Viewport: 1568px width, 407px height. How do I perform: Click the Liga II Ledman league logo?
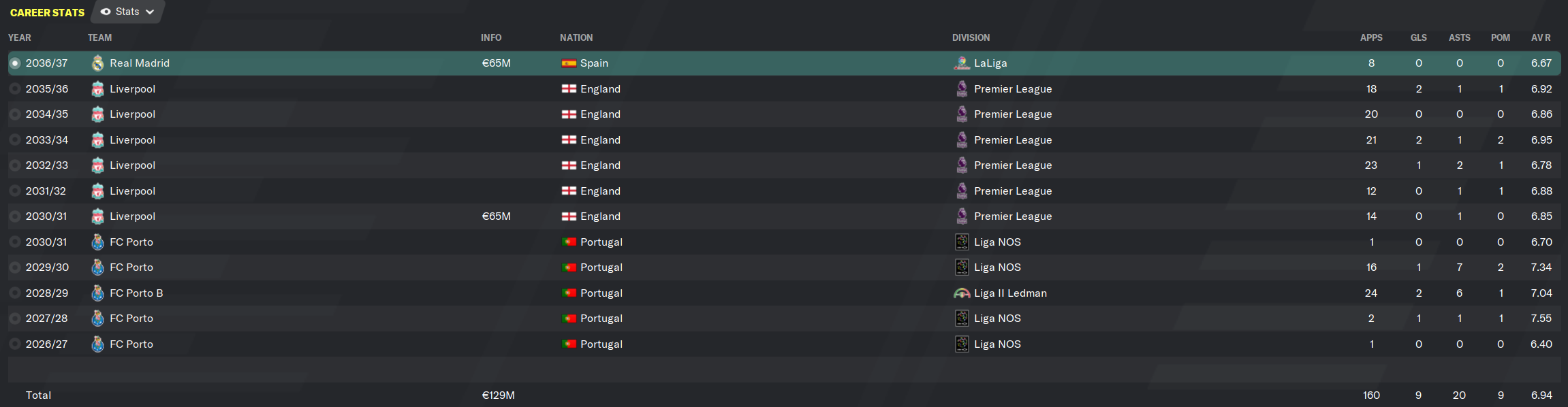(x=962, y=293)
